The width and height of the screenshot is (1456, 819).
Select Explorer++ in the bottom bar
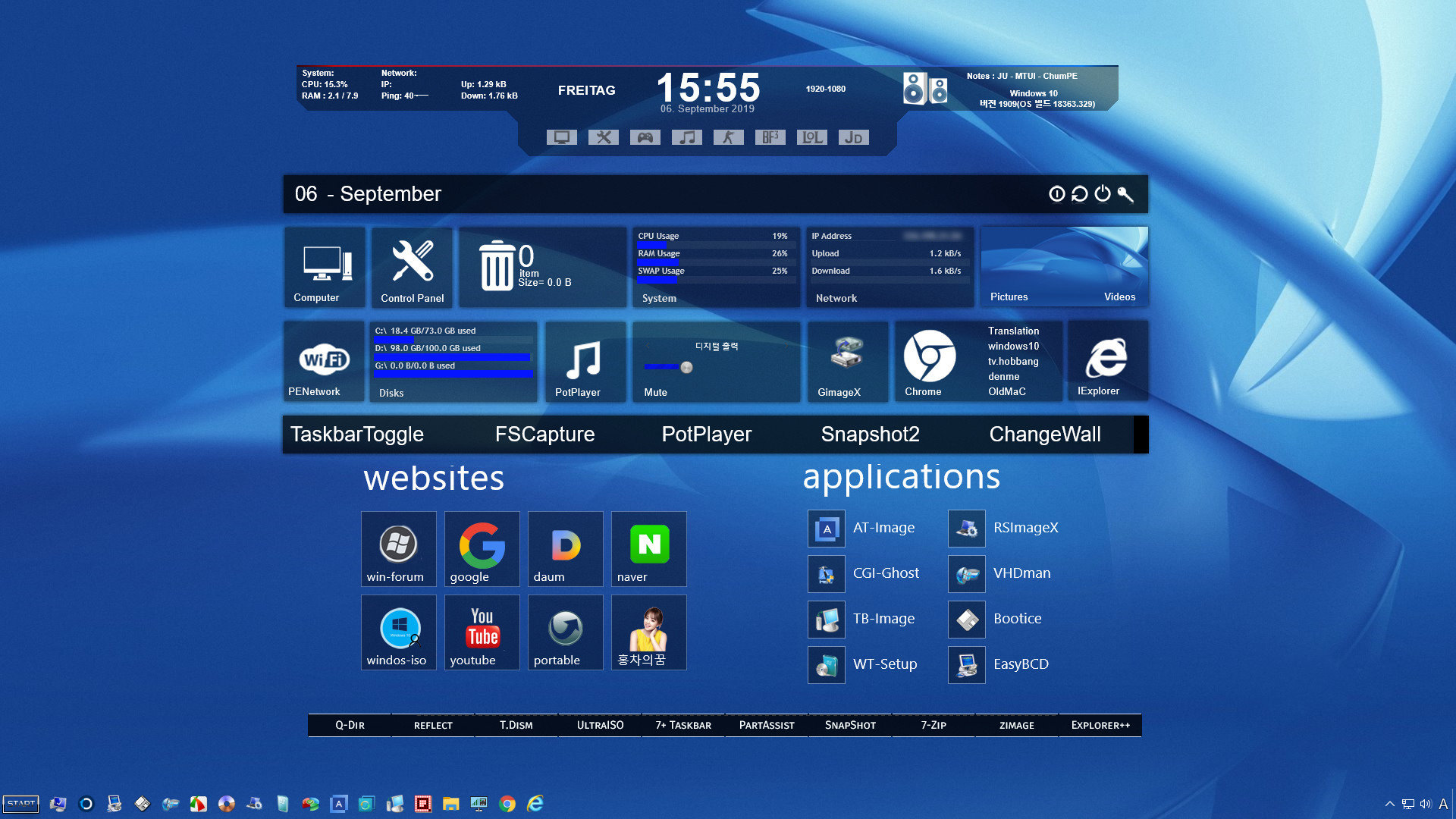pos(1100,726)
